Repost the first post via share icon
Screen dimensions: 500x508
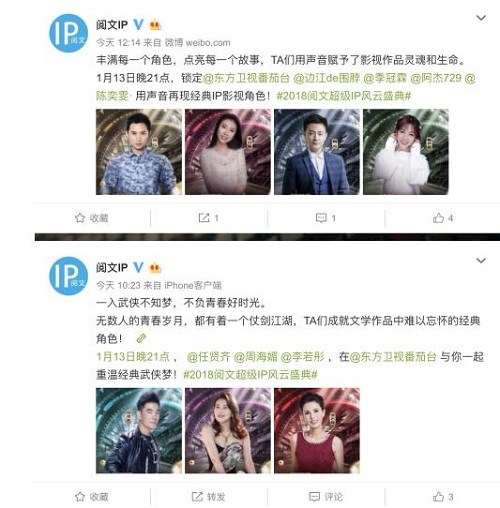coord(208,218)
